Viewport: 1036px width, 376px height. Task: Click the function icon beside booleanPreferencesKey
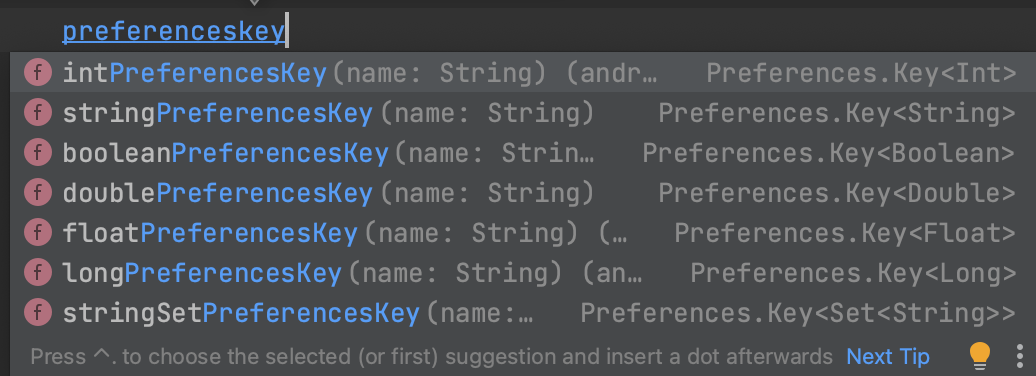(x=38, y=153)
